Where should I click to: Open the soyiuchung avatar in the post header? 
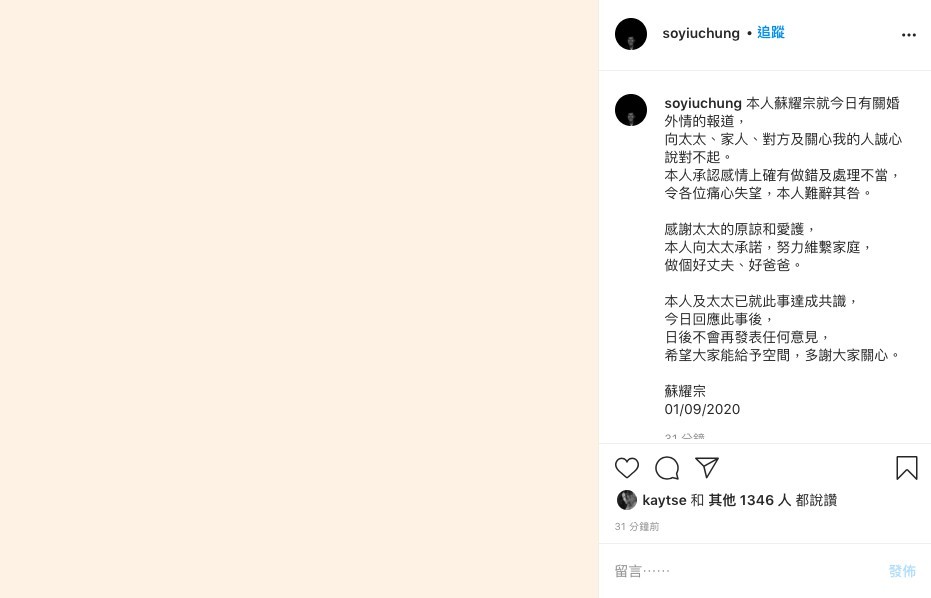[x=631, y=34]
